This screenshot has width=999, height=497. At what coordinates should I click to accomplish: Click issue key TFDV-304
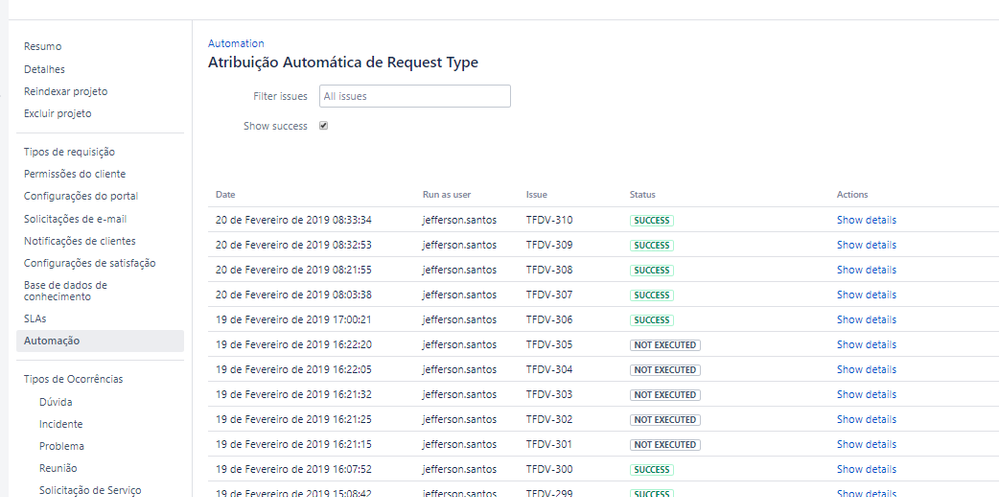pos(549,369)
